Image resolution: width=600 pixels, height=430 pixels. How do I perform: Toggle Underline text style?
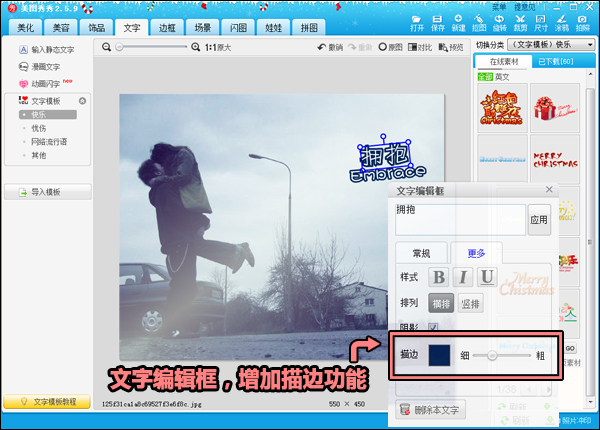tap(487, 277)
